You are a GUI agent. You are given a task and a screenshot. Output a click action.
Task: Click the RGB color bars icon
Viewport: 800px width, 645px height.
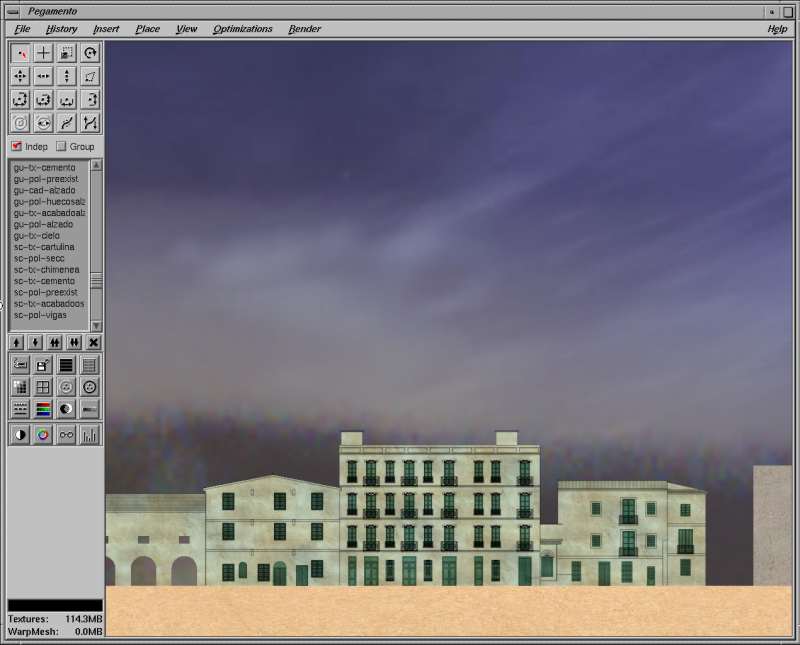pyautogui.click(x=43, y=409)
